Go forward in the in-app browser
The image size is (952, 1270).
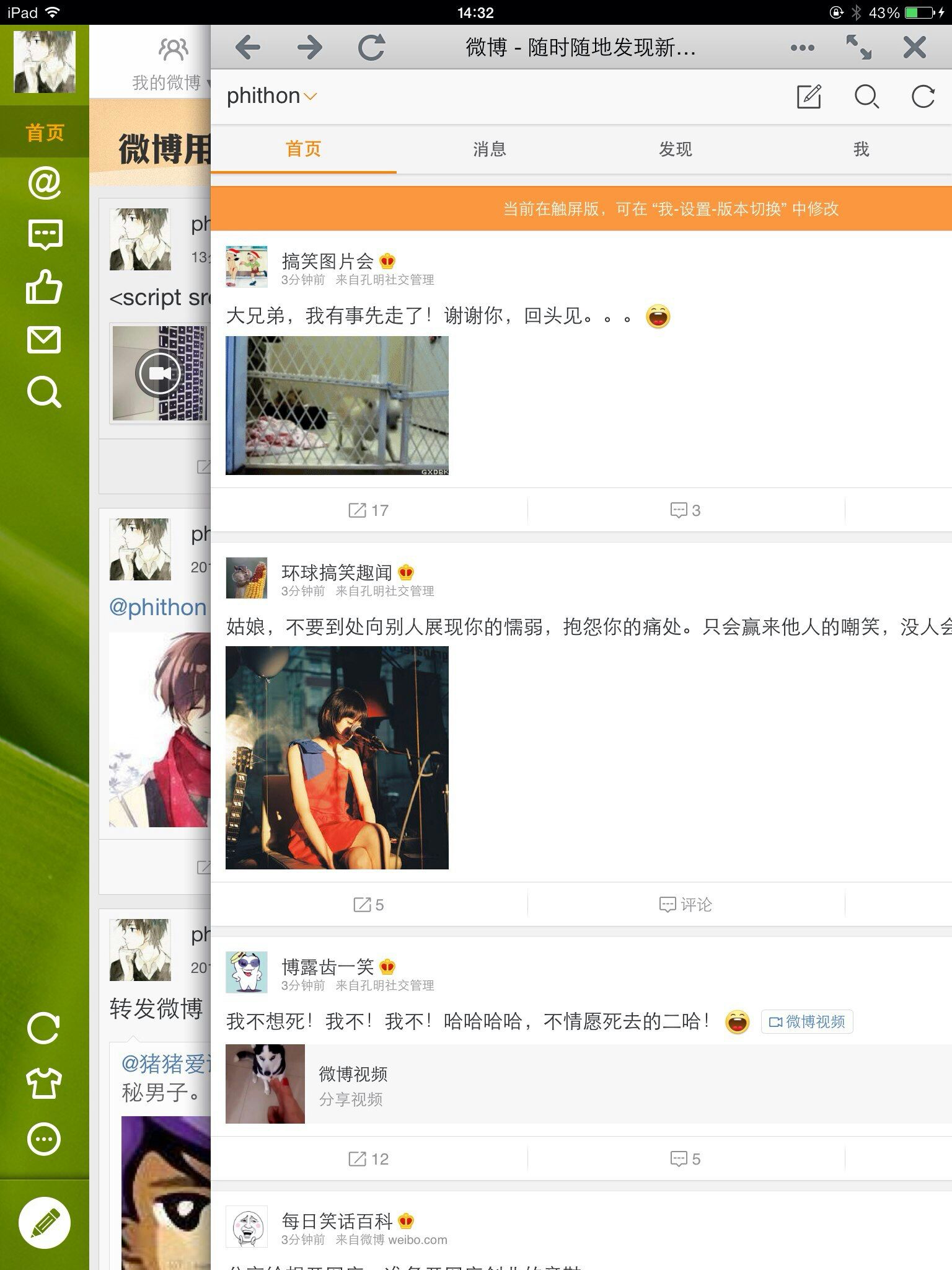[x=310, y=48]
